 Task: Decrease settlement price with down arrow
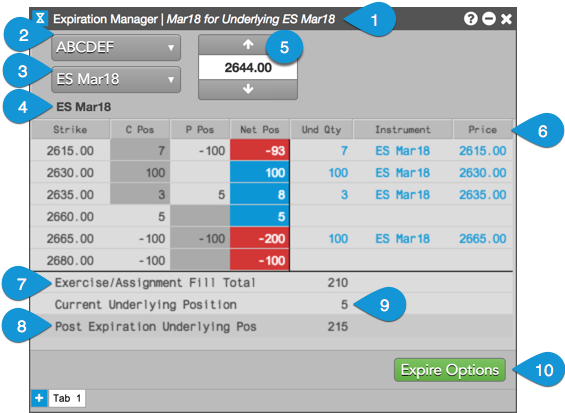[x=248, y=89]
